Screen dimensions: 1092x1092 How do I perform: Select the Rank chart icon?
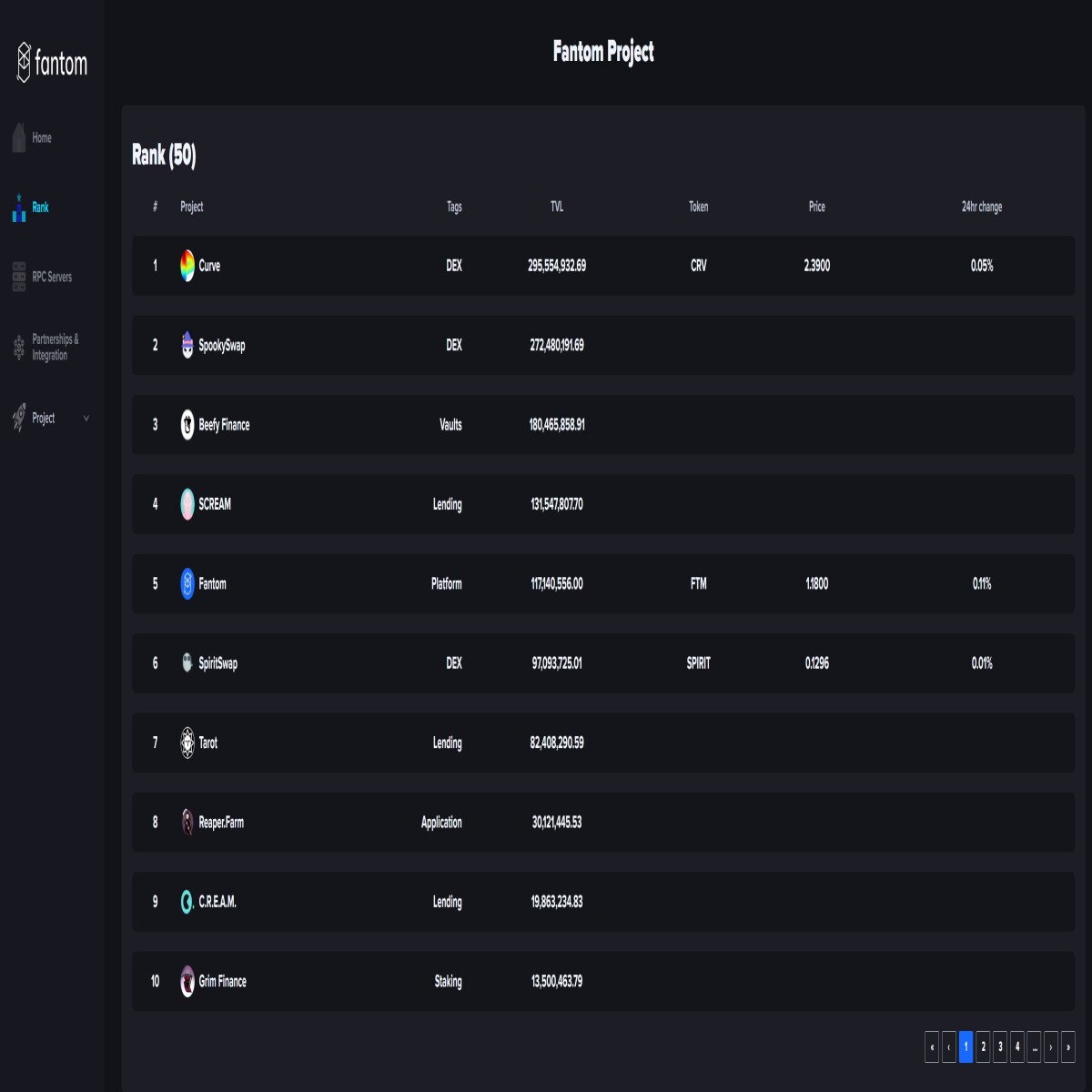19,207
